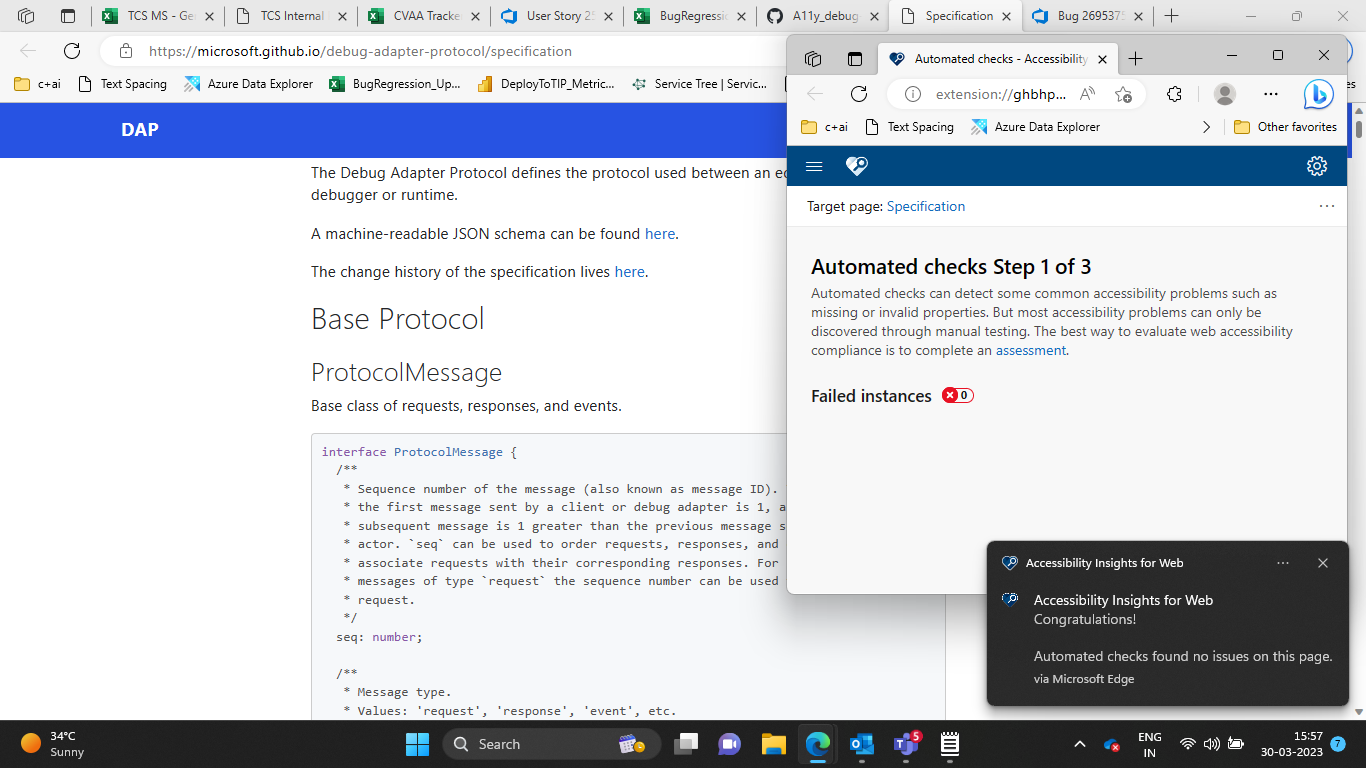Refresh the Accessibility Insights page
Viewport: 1366px width, 768px height.
click(859, 94)
